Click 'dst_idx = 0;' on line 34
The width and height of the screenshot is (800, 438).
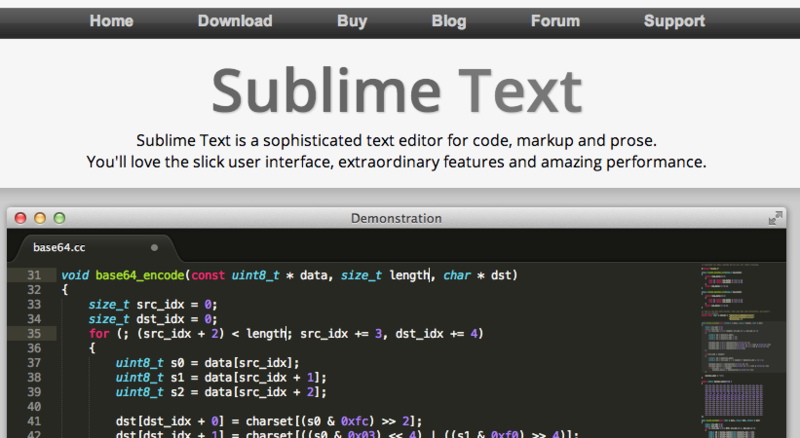(177, 319)
